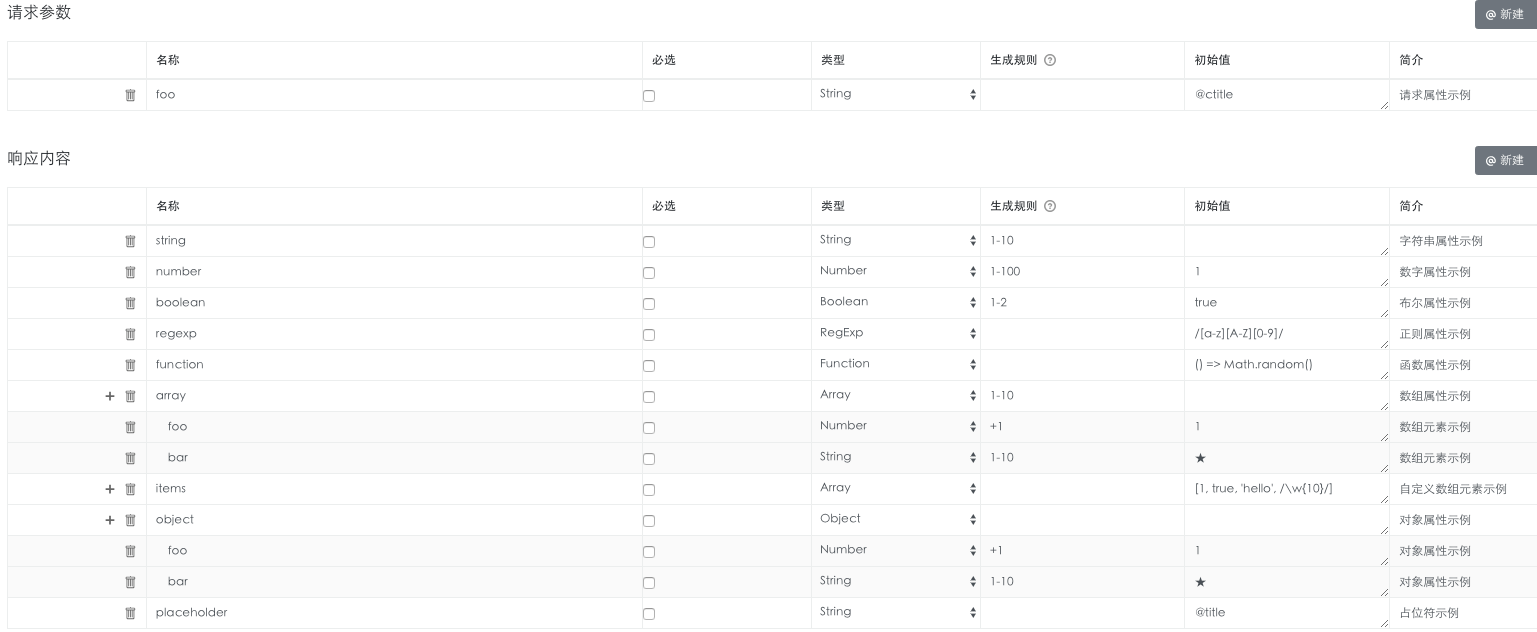Image resolution: width=1537 pixels, height=632 pixels.
Task: Mark boolean property as required
Action: click(649, 304)
